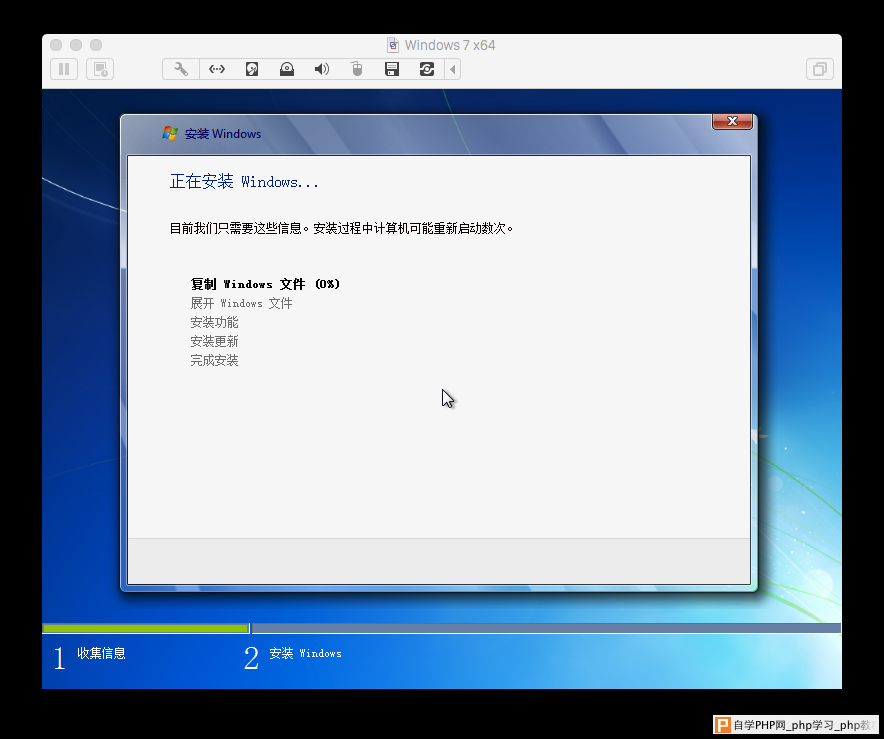The height and width of the screenshot is (739, 884).
Task: Close the Install Windows dialog
Action: pyautogui.click(x=732, y=121)
